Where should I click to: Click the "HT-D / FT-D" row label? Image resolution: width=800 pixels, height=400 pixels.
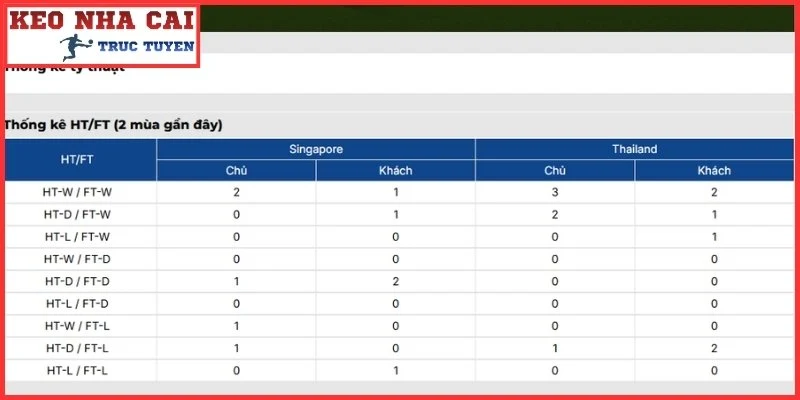click(x=77, y=282)
